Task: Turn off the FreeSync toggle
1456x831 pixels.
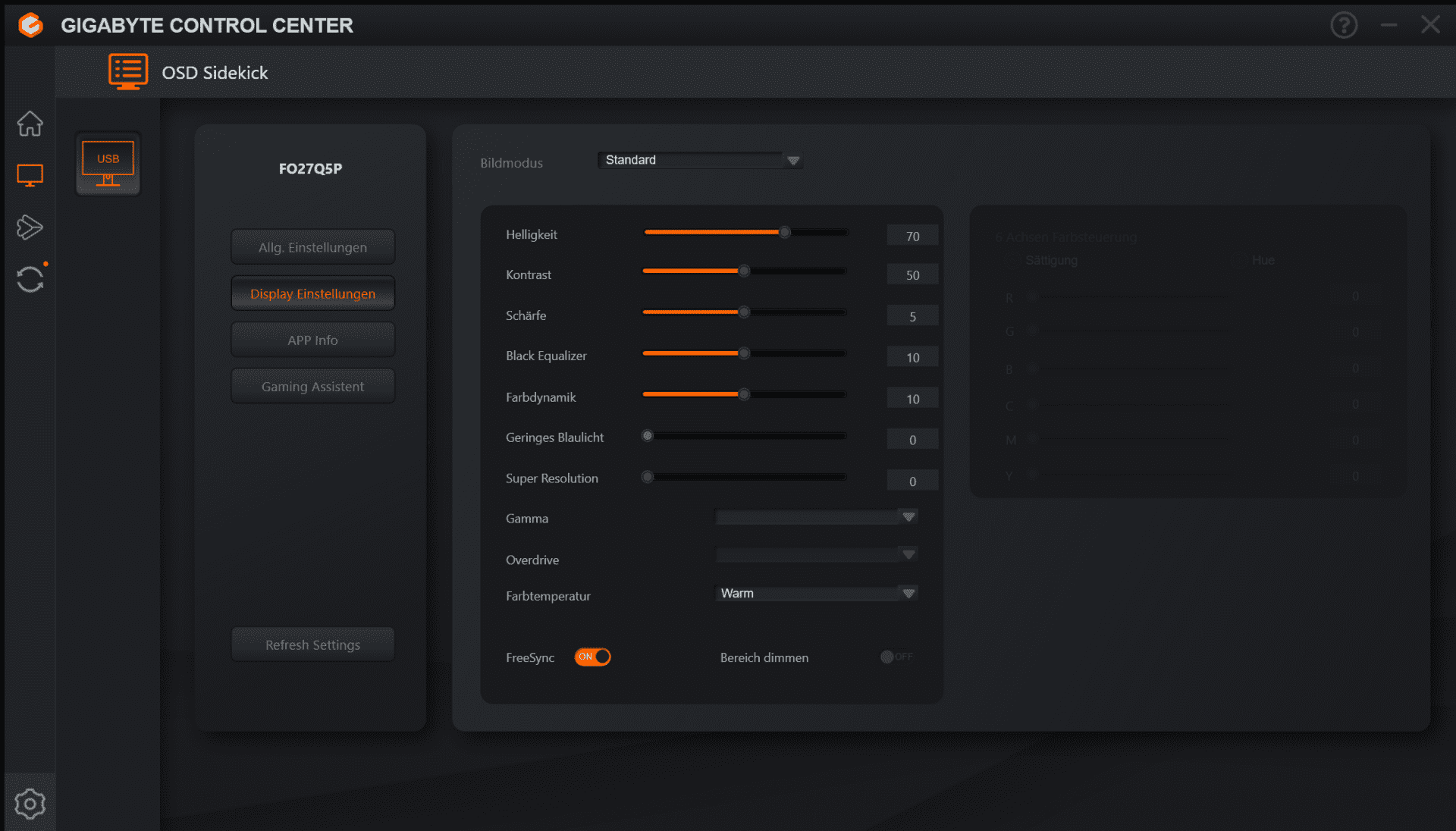Action: pyautogui.click(x=592, y=657)
